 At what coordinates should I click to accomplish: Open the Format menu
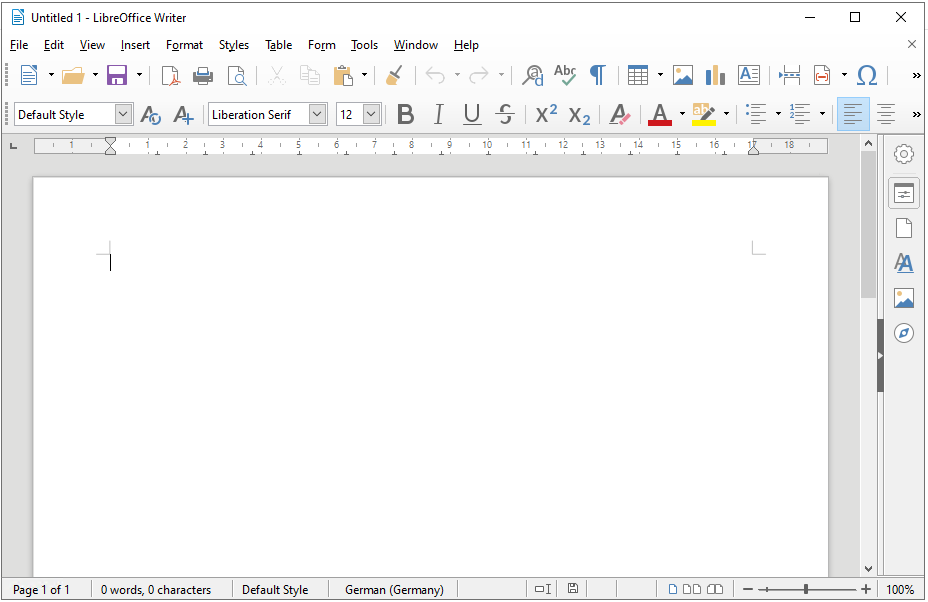184,45
